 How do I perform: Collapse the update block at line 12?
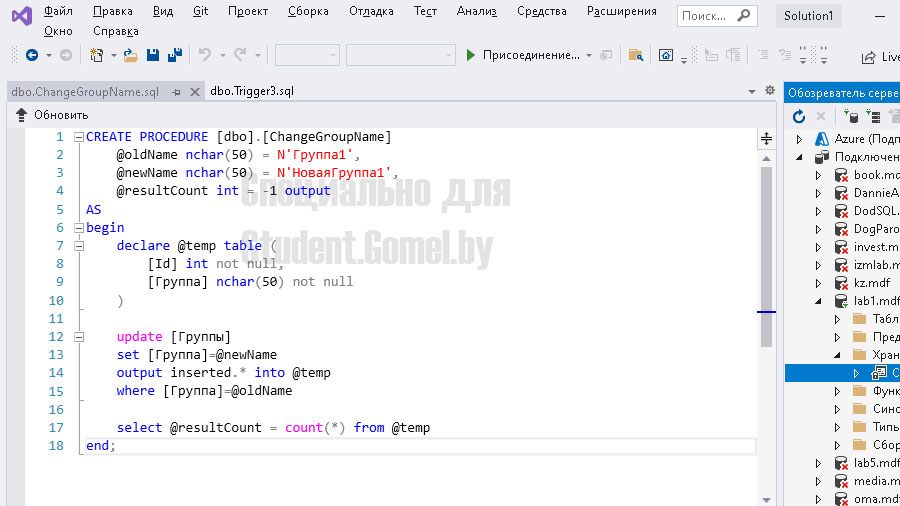point(79,337)
